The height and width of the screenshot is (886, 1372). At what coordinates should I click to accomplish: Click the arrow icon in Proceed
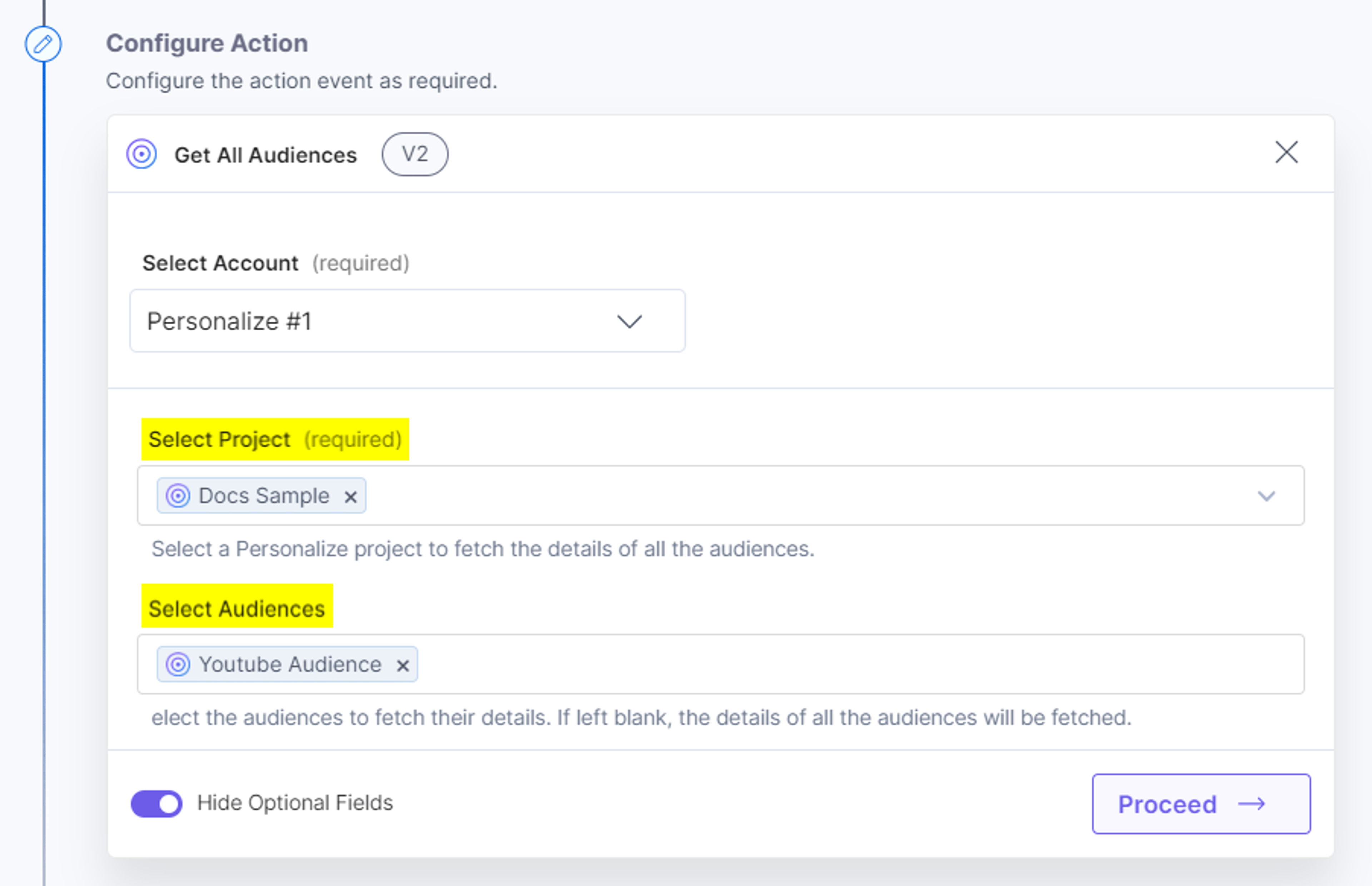click(1252, 804)
